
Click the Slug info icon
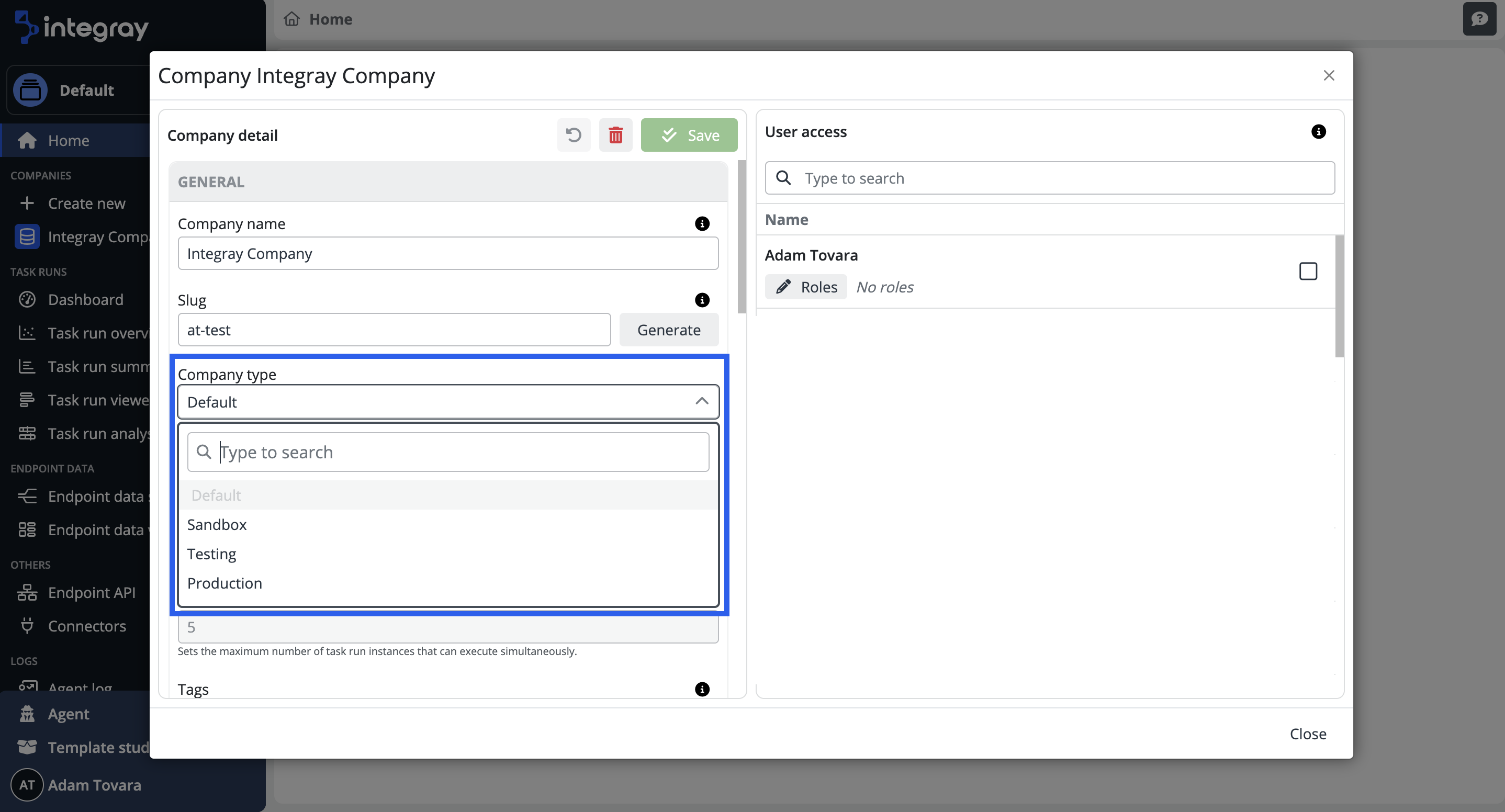[x=702, y=300]
